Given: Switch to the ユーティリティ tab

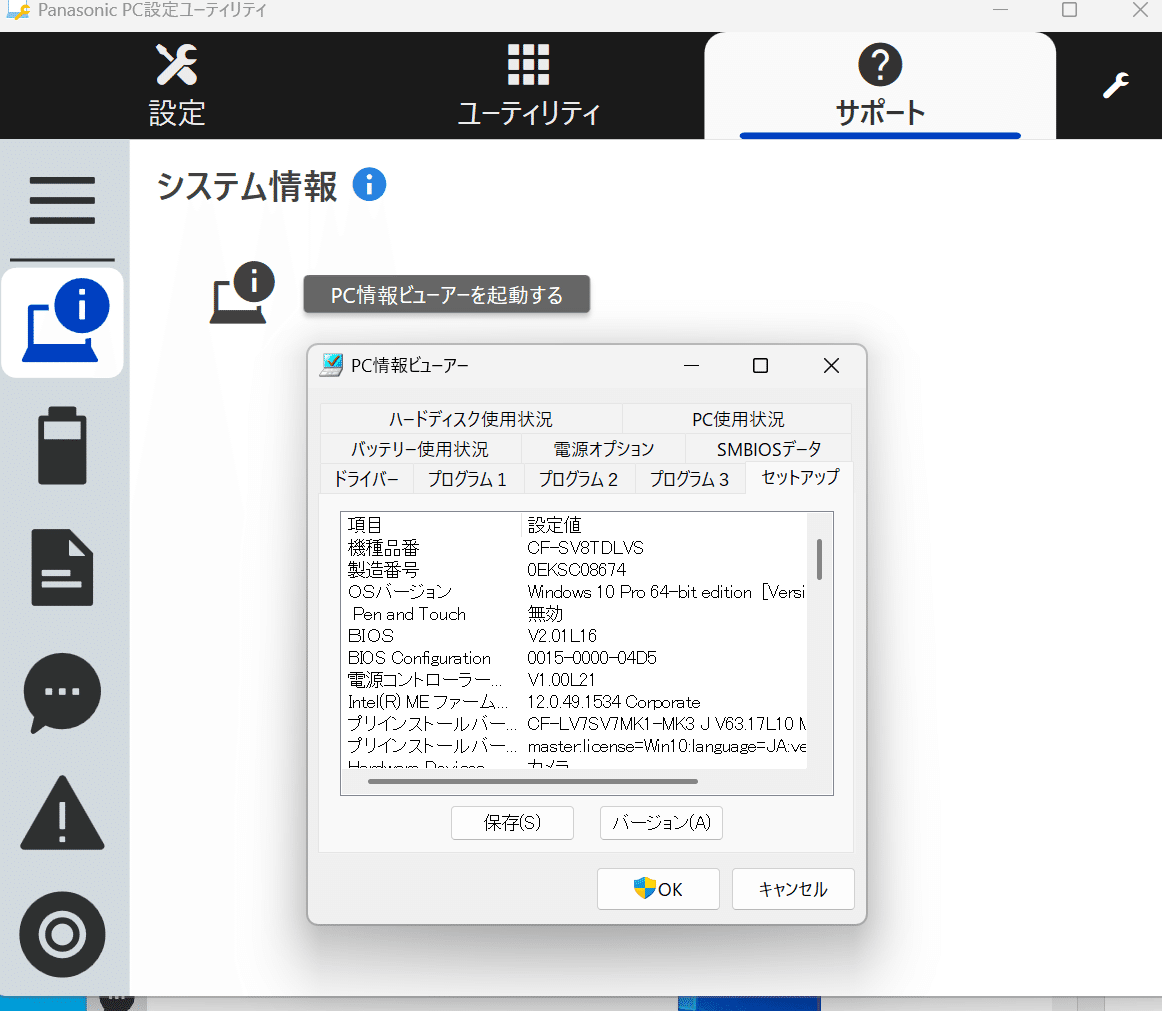Looking at the screenshot, I should click(x=528, y=85).
